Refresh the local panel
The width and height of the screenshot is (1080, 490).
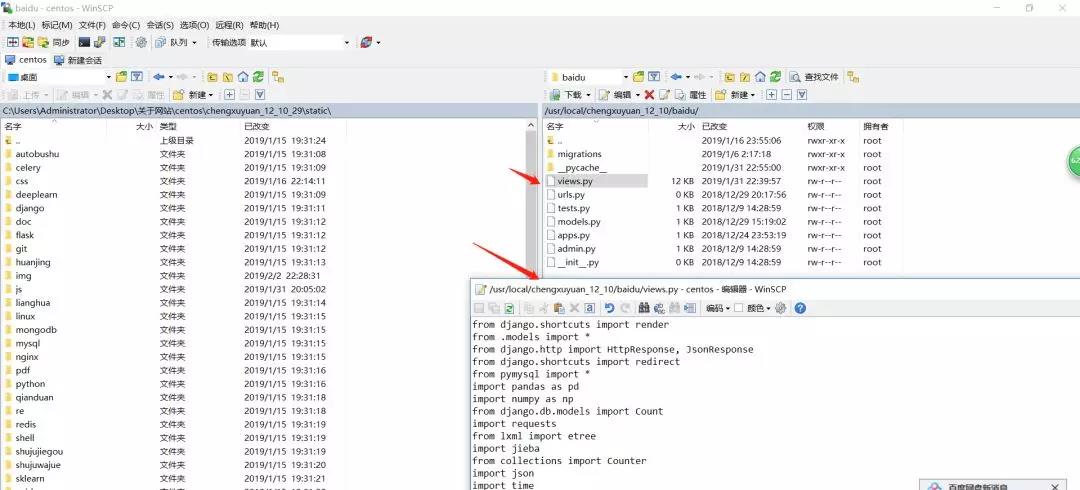click(x=258, y=76)
